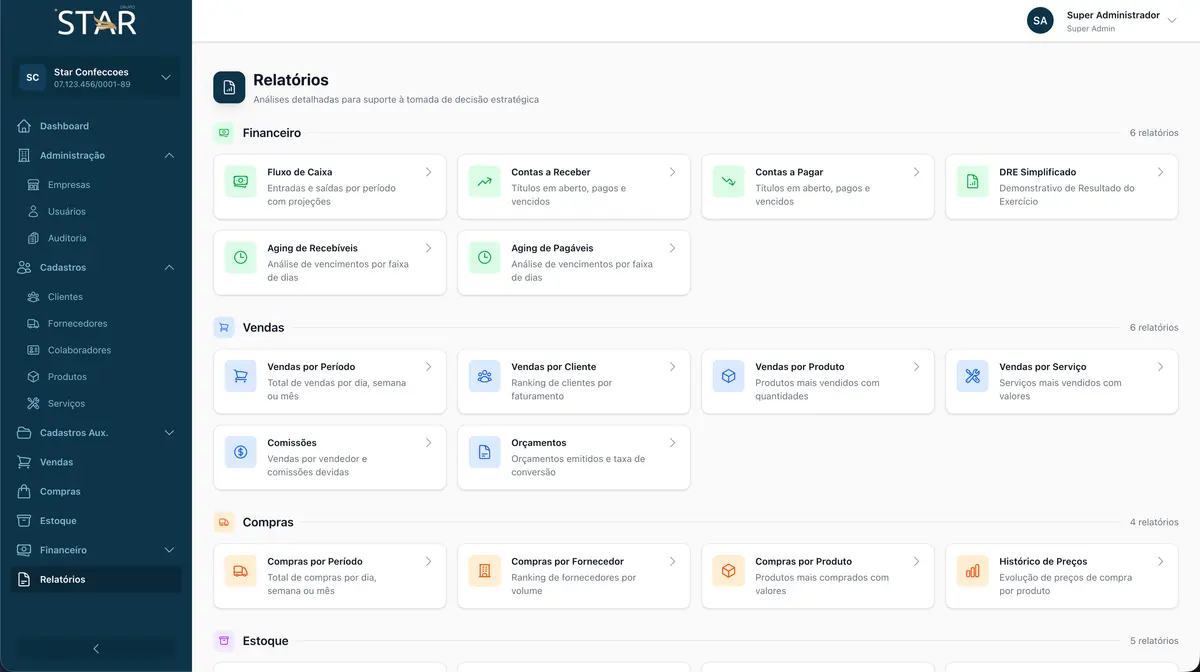Select Clientes under Cadastros
The width and height of the screenshot is (1200, 672).
65,297
